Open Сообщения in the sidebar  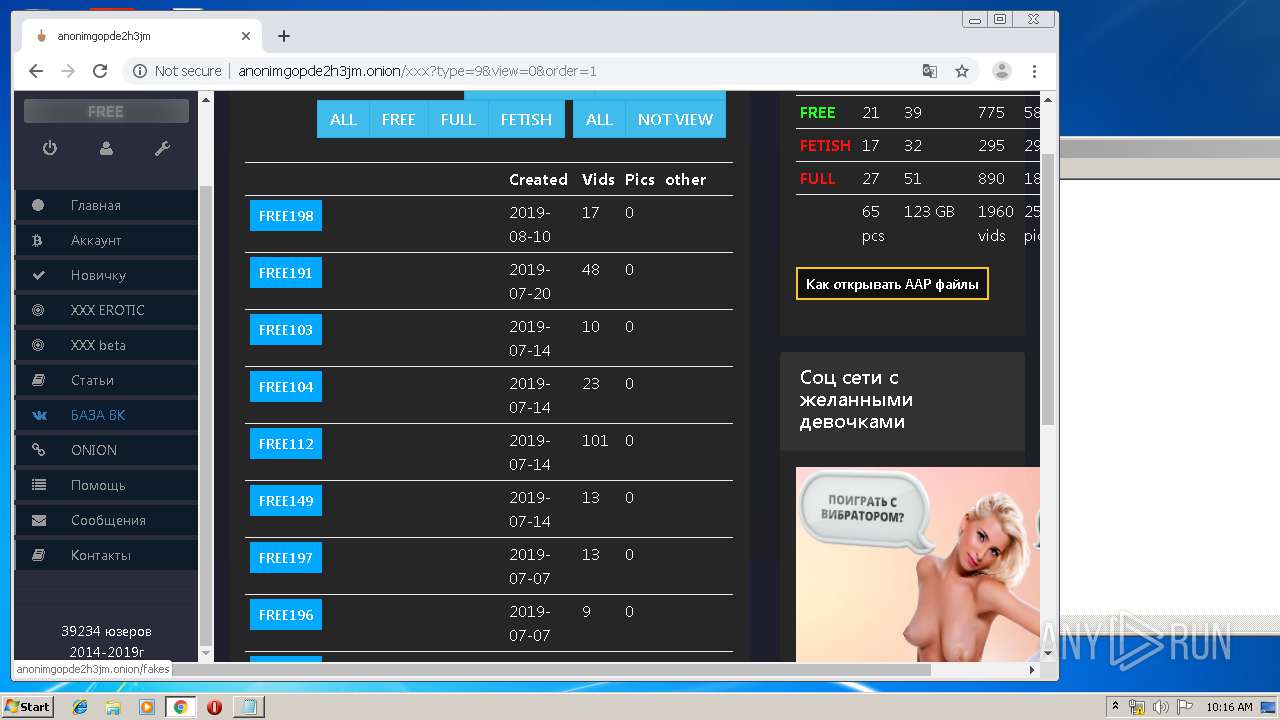pos(106,520)
